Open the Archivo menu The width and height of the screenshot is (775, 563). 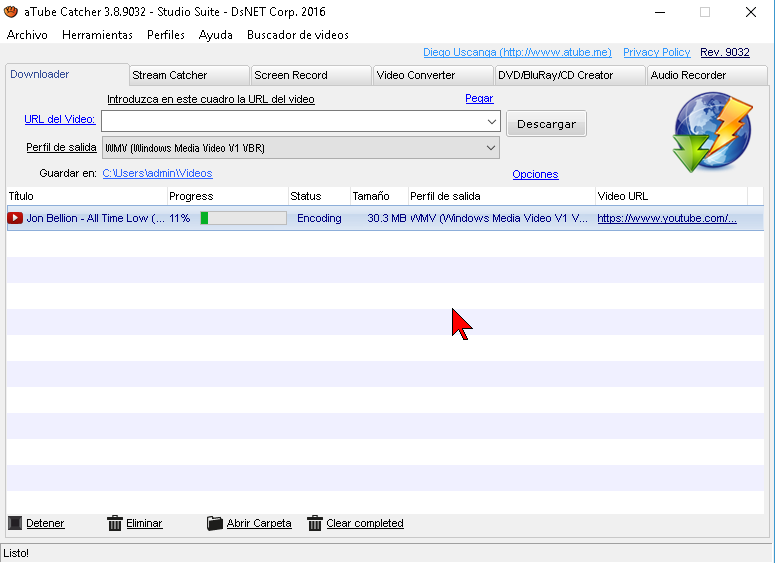(27, 35)
